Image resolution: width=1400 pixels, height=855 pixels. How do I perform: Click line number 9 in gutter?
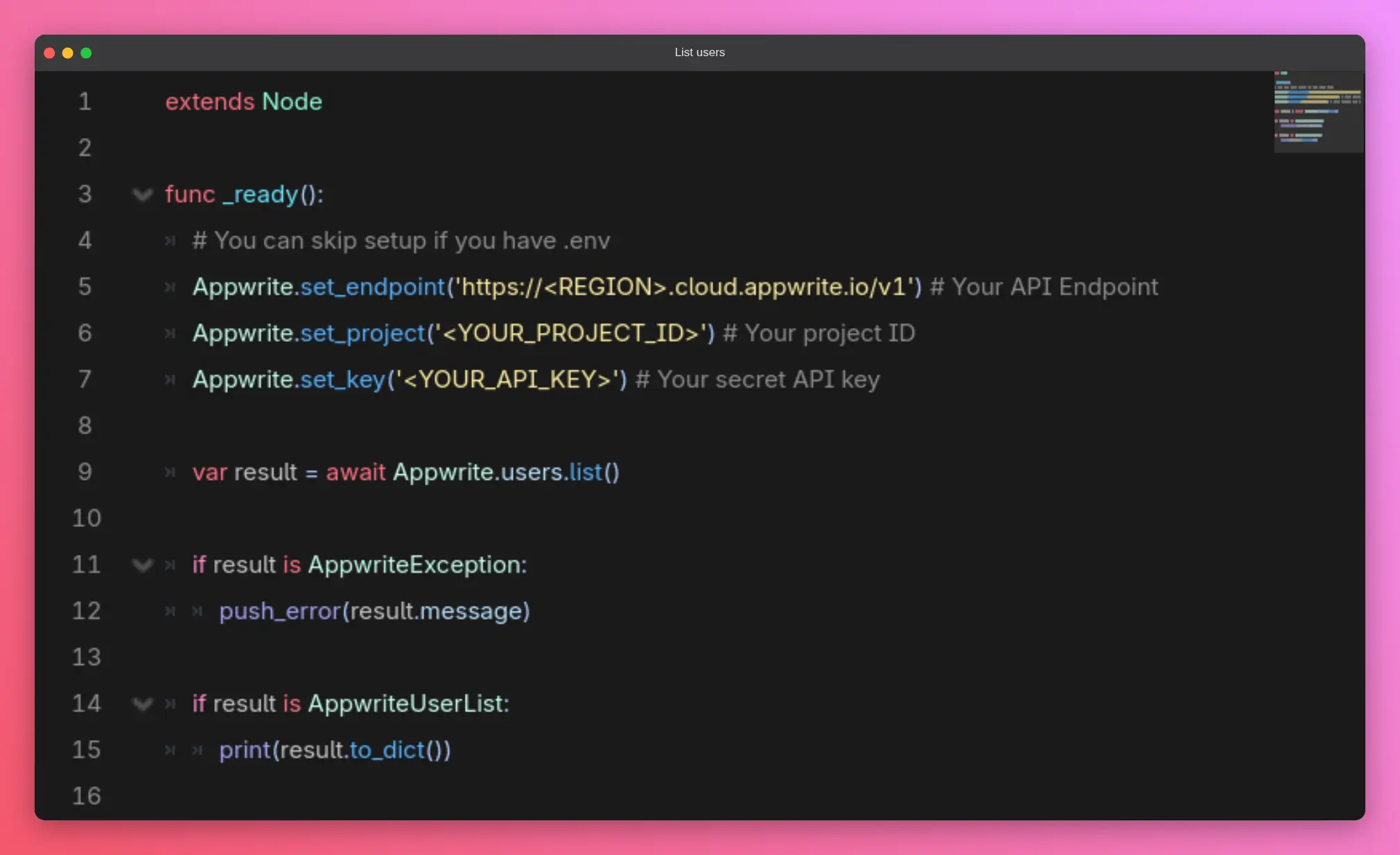pos(85,472)
